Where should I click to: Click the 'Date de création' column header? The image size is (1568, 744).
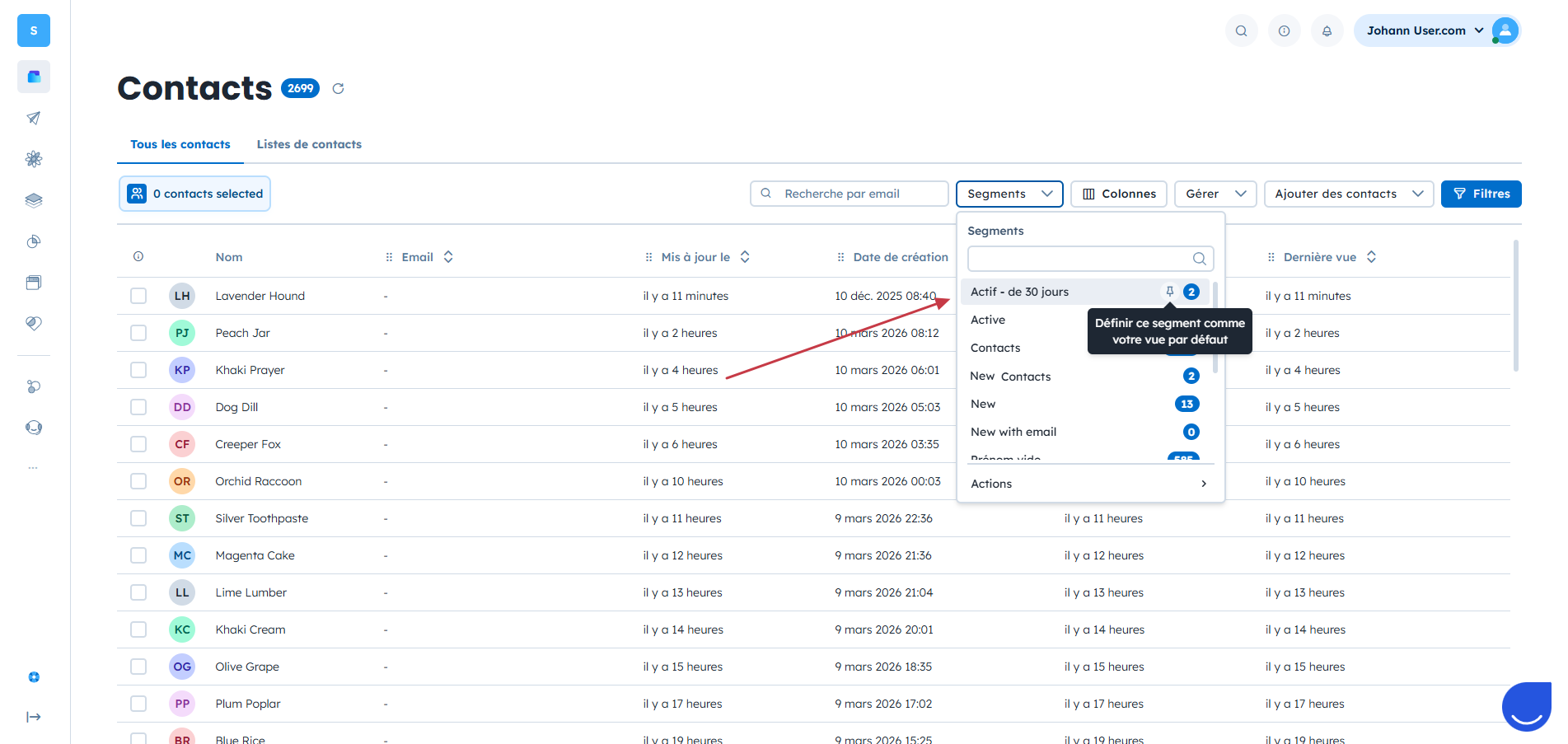[901, 257]
